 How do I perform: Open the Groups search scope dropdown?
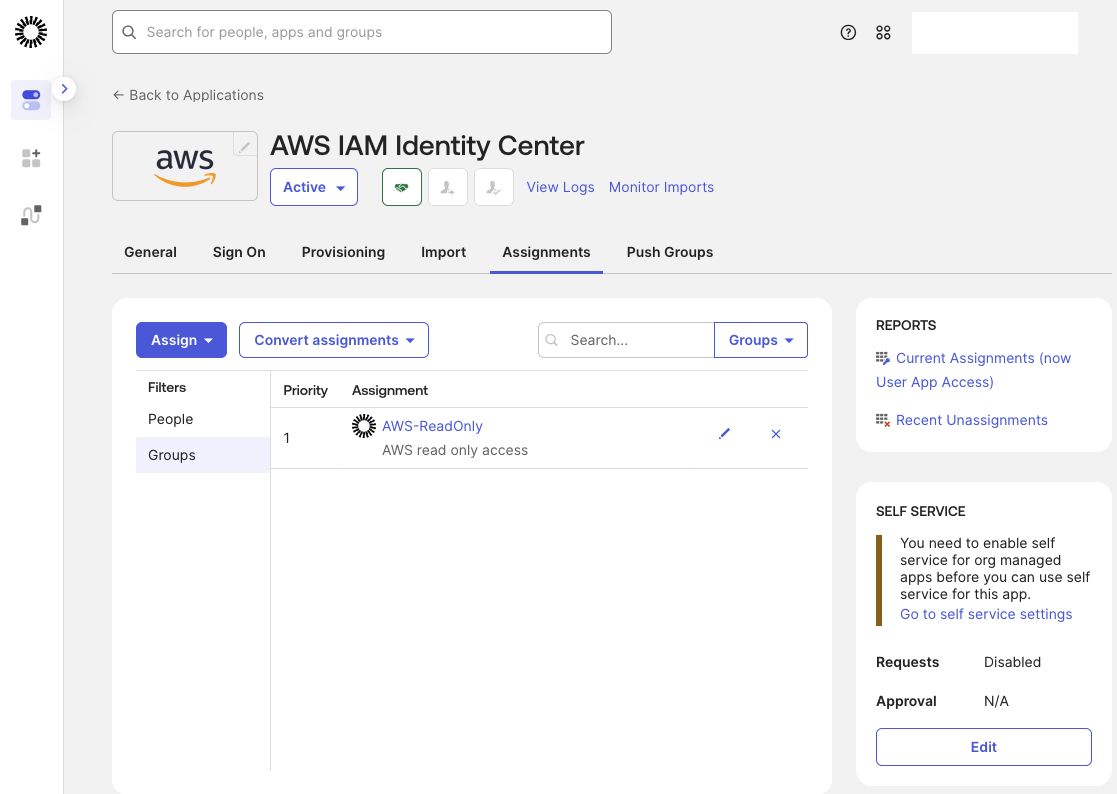coord(760,340)
